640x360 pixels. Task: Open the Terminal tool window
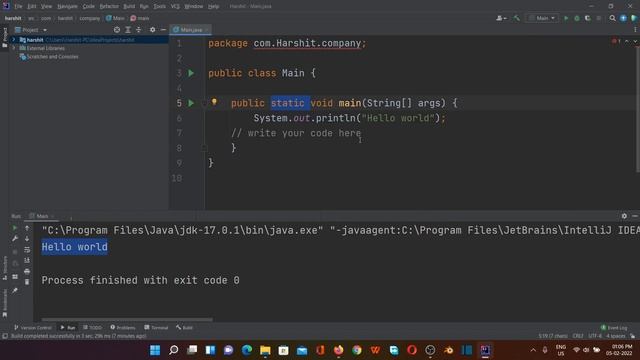coord(156,327)
